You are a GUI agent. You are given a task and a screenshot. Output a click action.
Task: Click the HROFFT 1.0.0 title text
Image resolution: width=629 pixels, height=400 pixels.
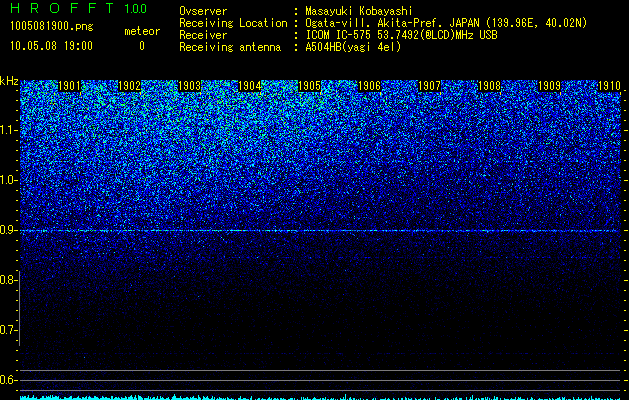pyautogui.click(x=79, y=8)
